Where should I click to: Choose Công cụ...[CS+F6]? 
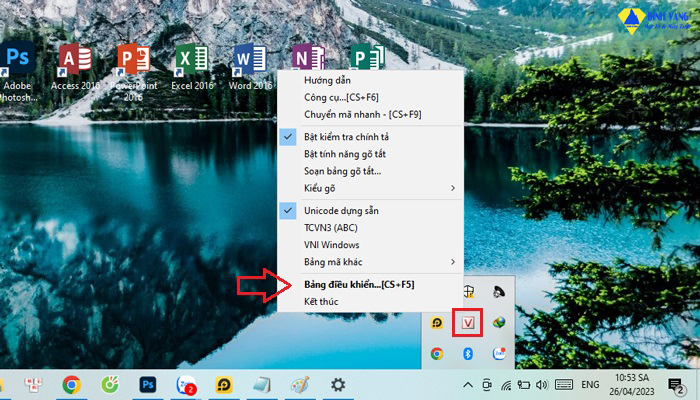click(x=371, y=97)
